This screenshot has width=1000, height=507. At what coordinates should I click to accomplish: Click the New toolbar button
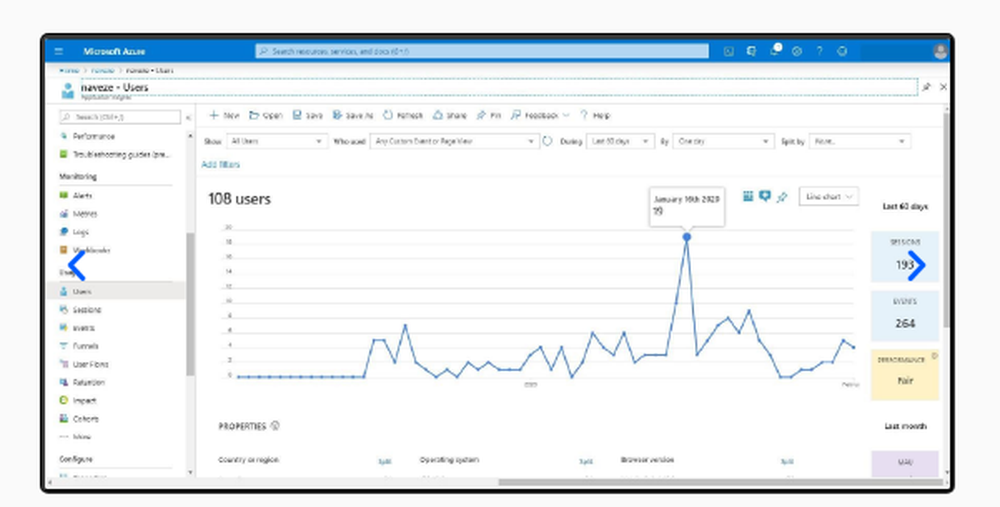coord(224,115)
